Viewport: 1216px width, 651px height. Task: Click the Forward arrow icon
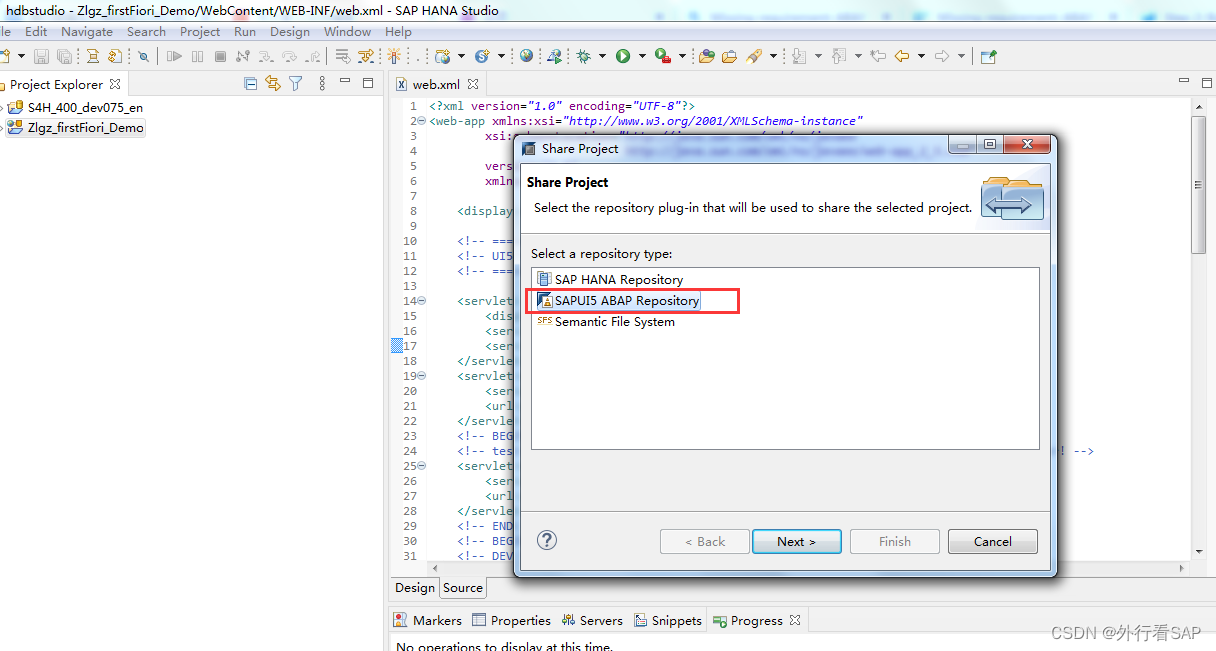click(x=942, y=56)
